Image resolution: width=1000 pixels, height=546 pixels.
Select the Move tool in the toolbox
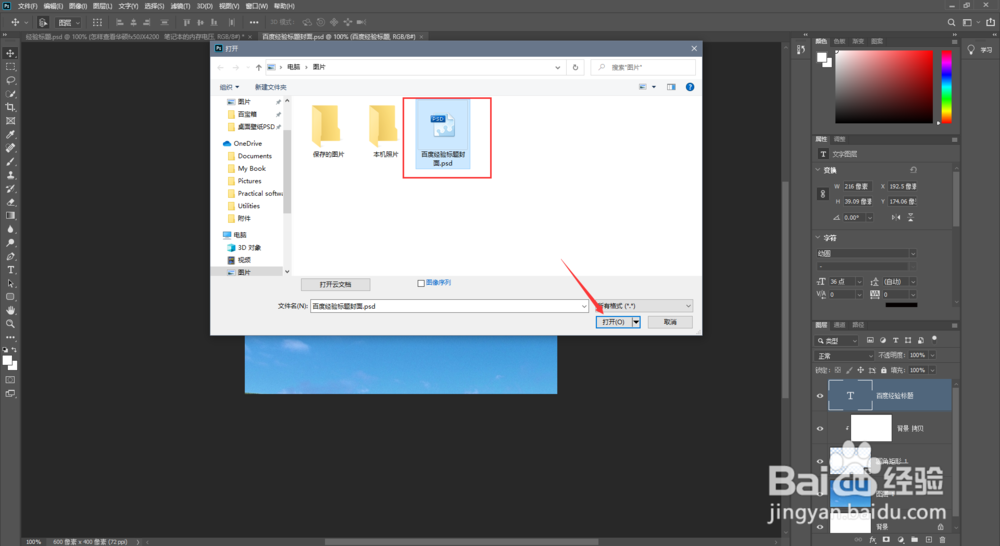click(10, 53)
